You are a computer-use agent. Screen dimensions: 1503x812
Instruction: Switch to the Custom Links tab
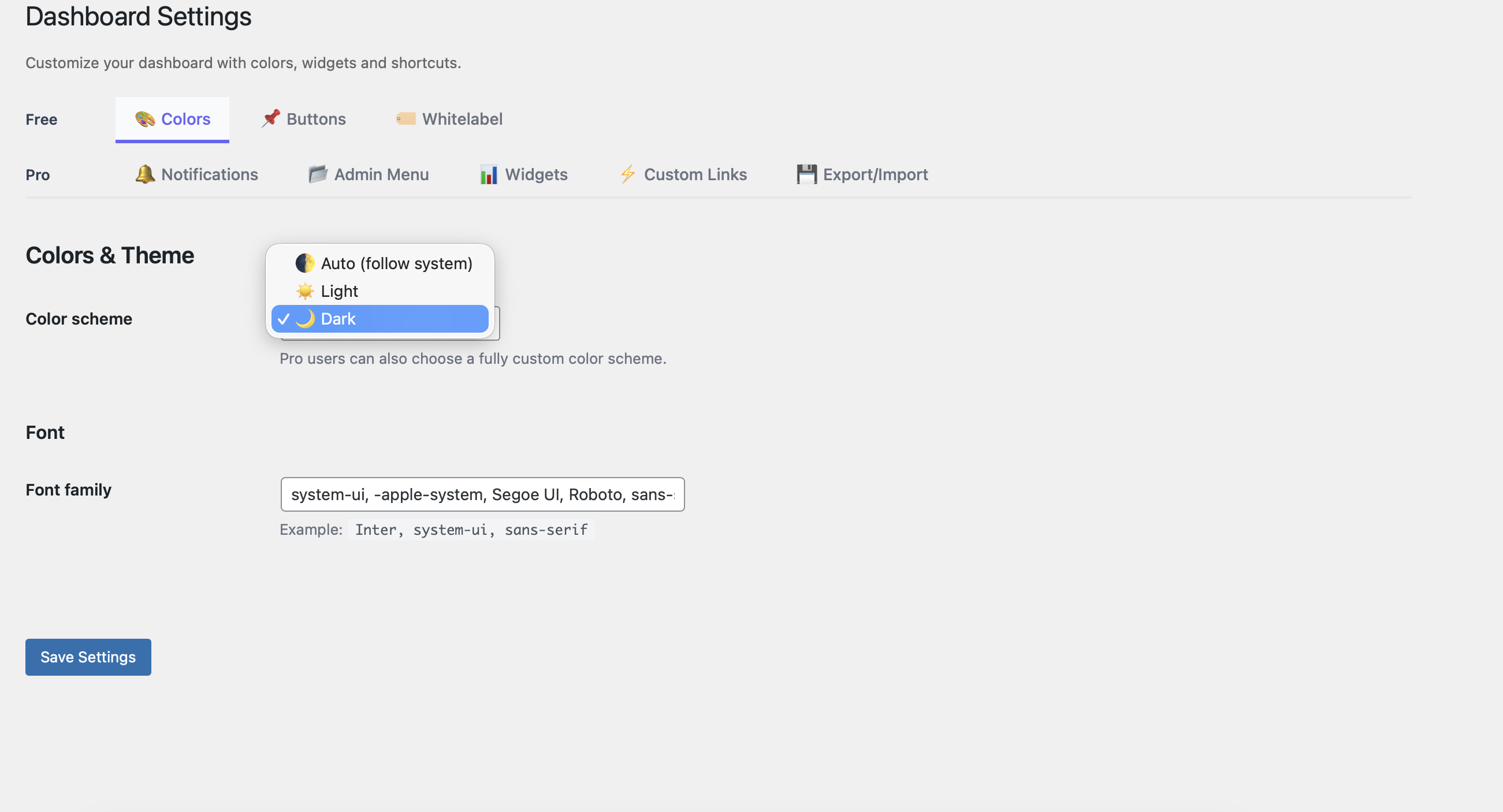695,174
